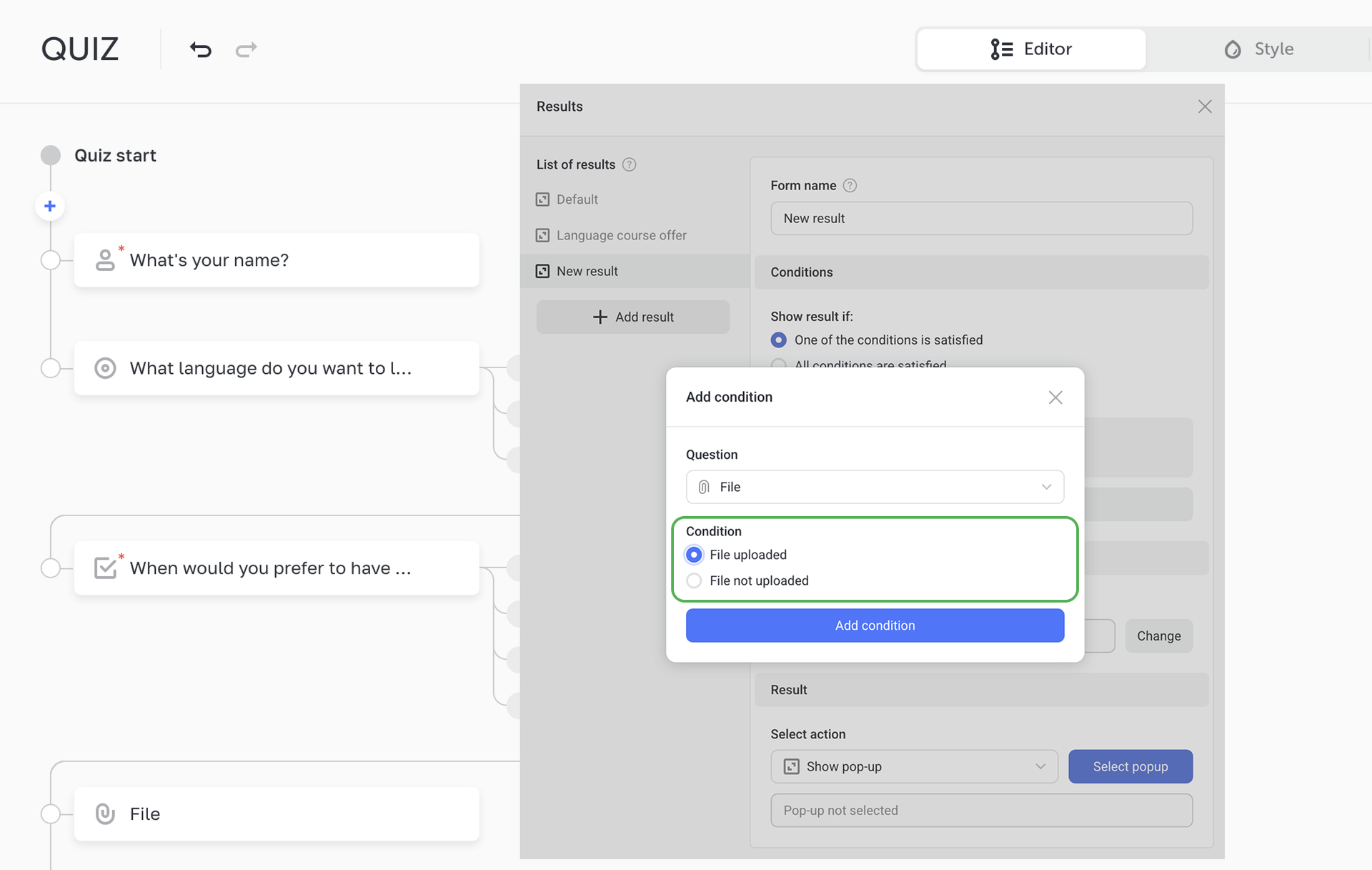
Task: Click the blue plus add-step icon
Action: point(50,207)
